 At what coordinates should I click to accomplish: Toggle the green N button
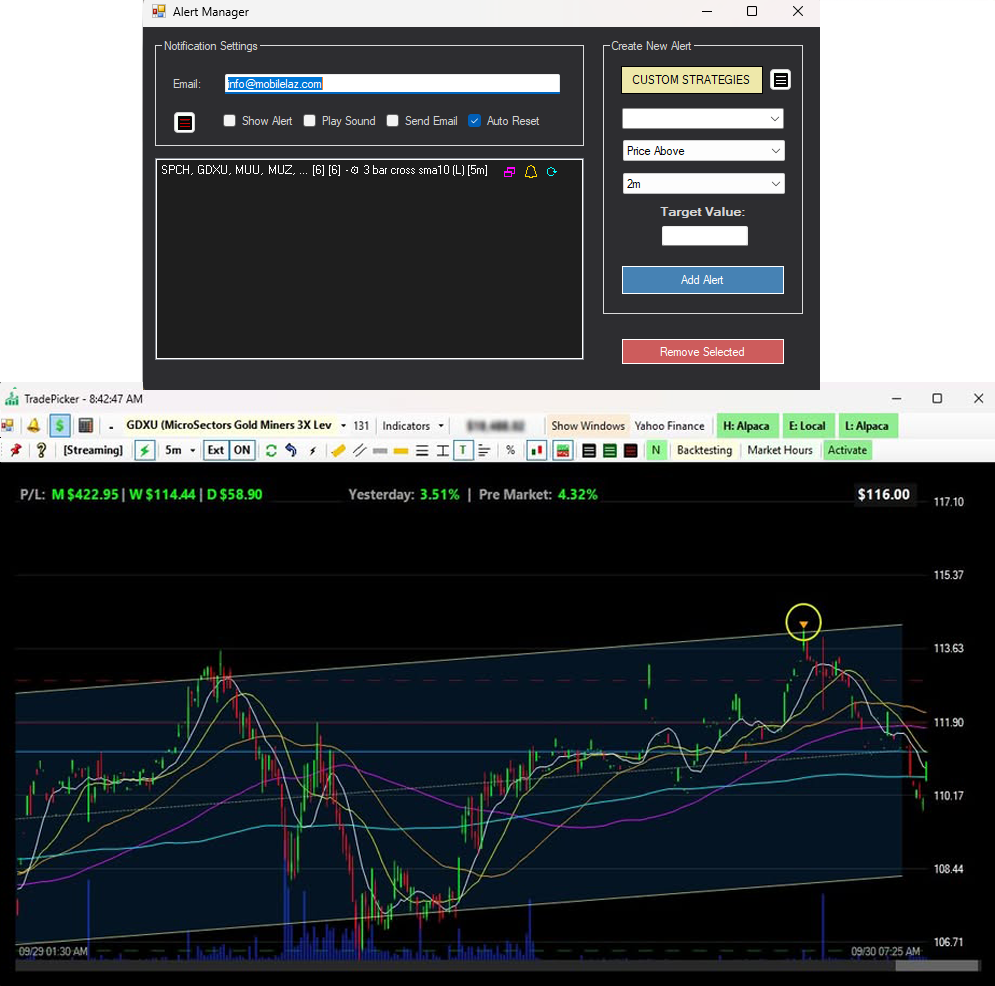(656, 450)
